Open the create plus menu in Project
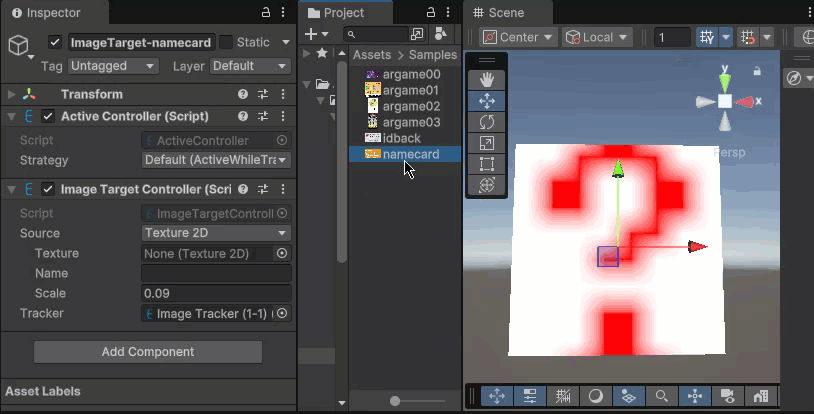 click(x=316, y=34)
